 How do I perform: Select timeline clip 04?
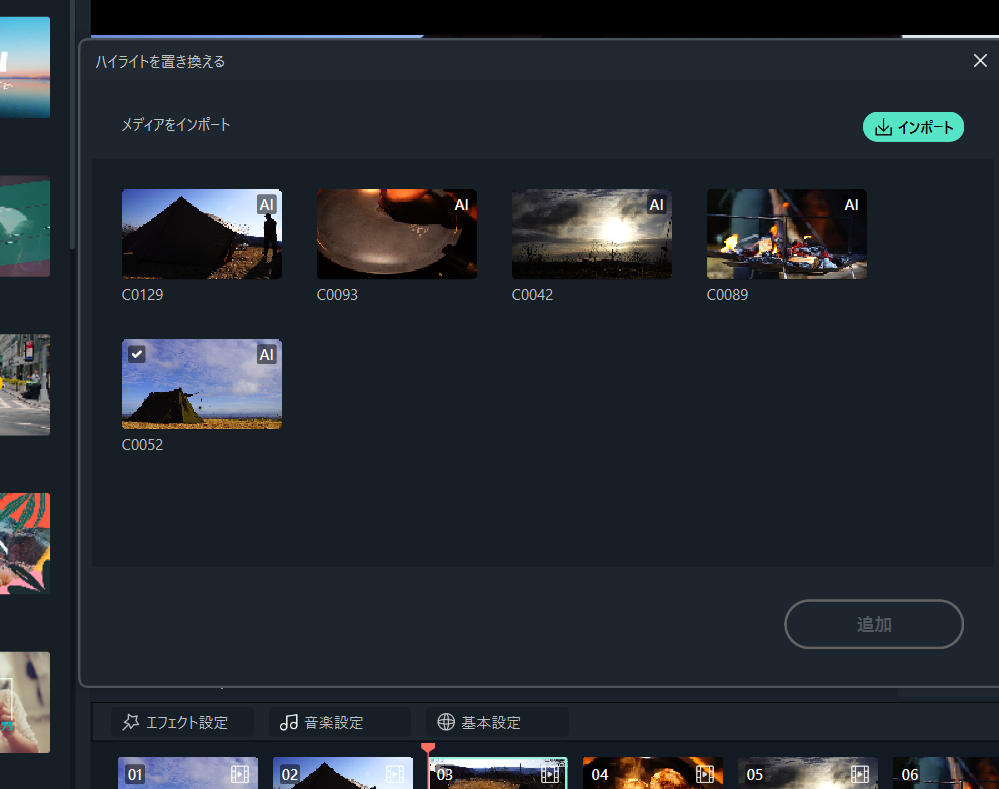point(652,773)
